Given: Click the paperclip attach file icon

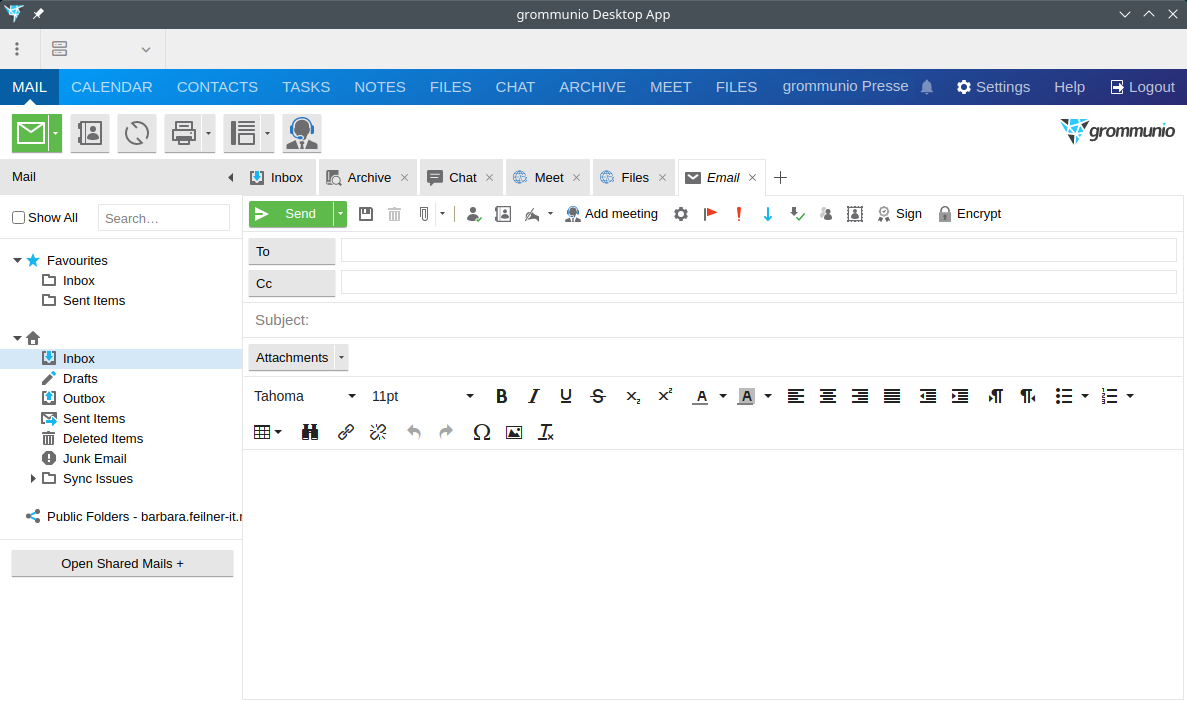Looking at the screenshot, I should click(x=424, y=214).
